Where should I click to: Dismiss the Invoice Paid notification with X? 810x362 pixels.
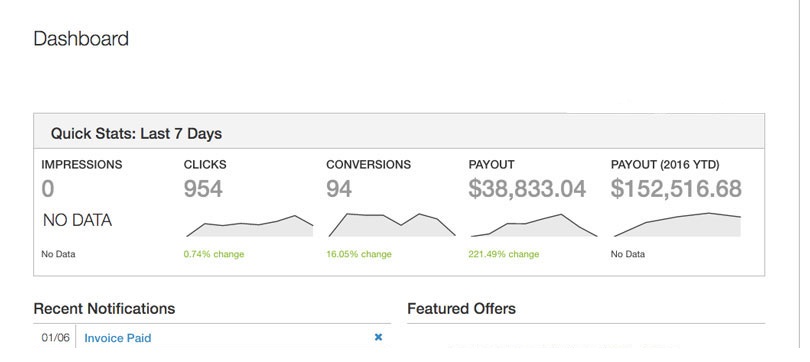coord(378,337)
